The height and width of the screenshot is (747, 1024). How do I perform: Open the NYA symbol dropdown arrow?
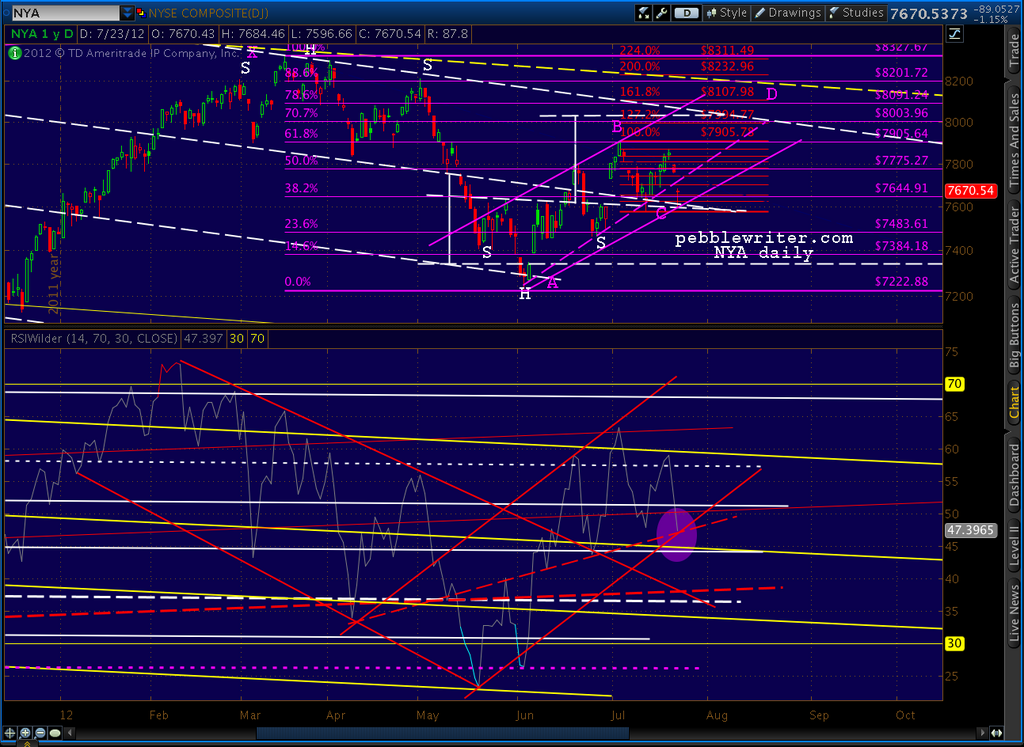pos(130,12)
